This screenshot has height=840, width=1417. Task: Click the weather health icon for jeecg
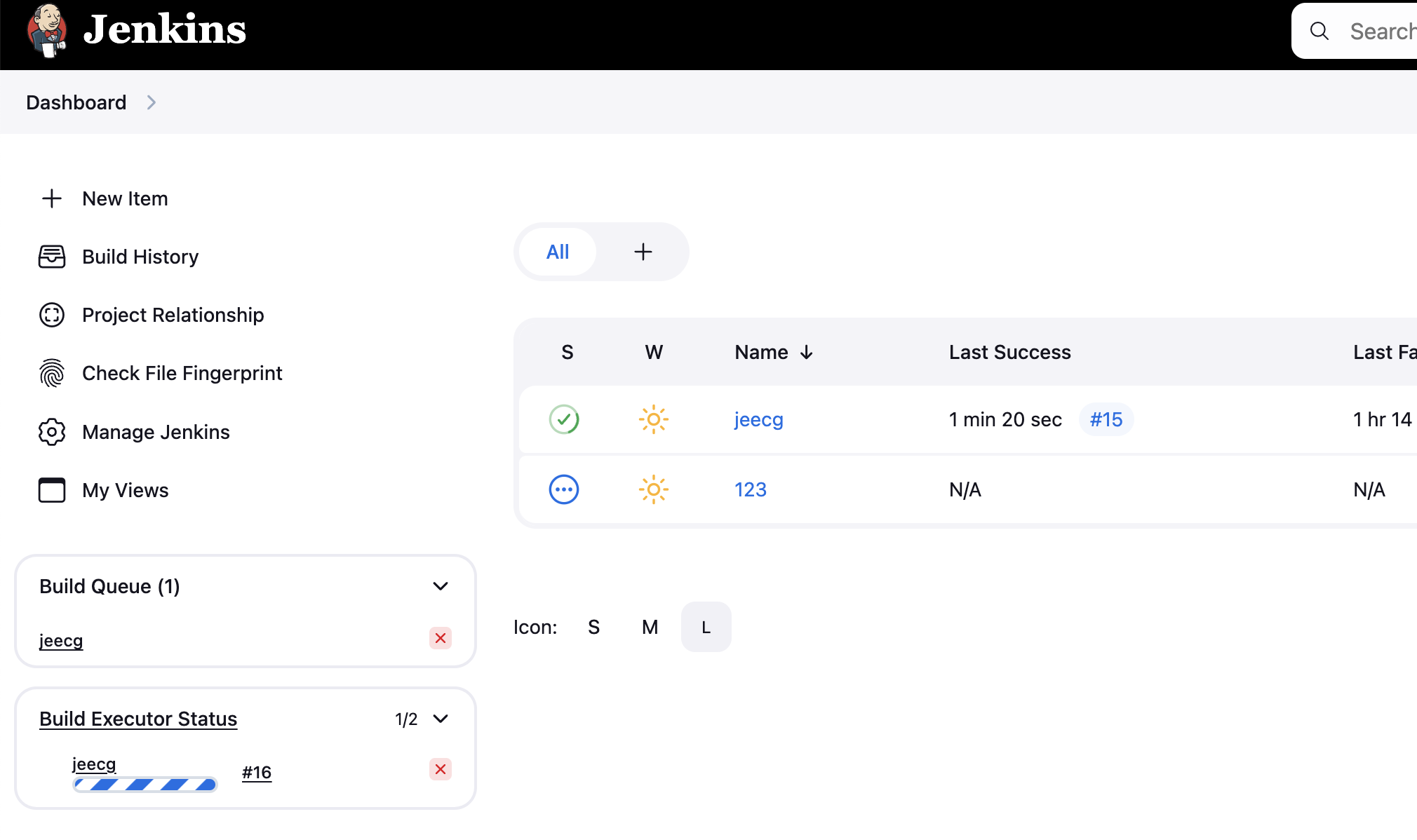pyautogui.click(x=653, y=419)
